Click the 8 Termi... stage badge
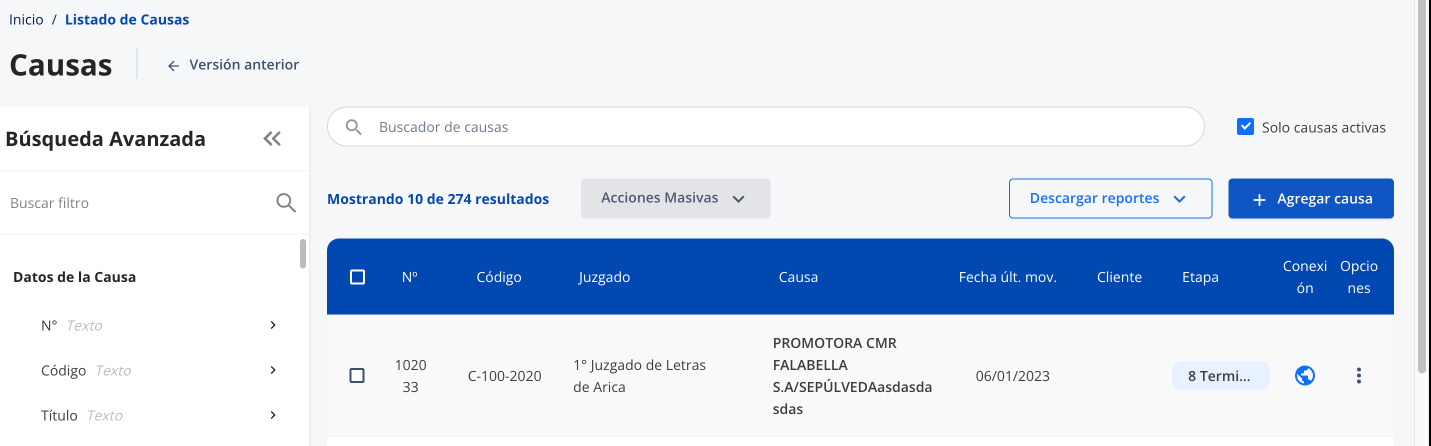 coord(1221,376)
